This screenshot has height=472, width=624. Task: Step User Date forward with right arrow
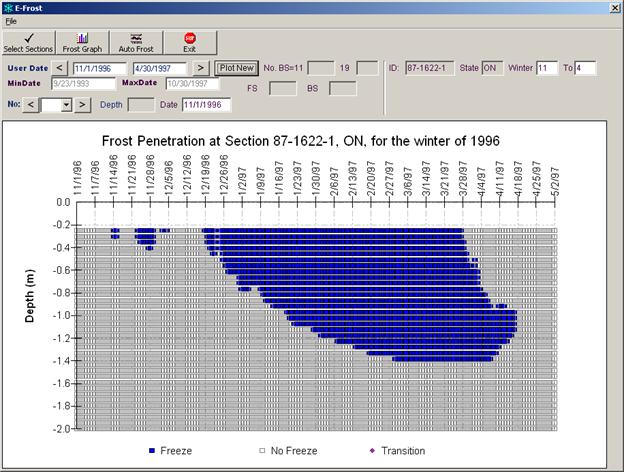[201, 68]
